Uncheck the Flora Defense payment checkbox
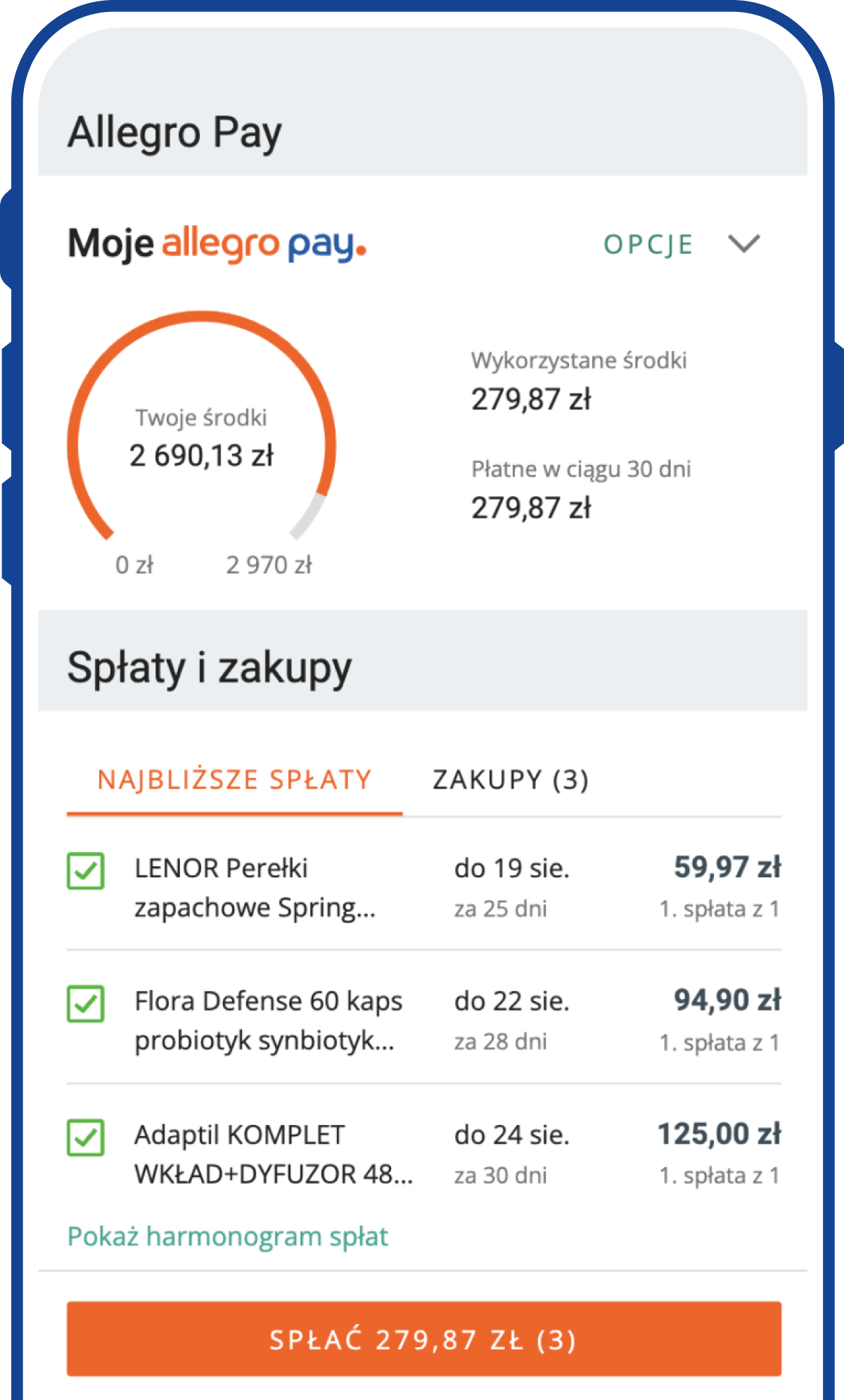The width and height of the screenshot is (844, 1400). click(x=86, y=1004)
